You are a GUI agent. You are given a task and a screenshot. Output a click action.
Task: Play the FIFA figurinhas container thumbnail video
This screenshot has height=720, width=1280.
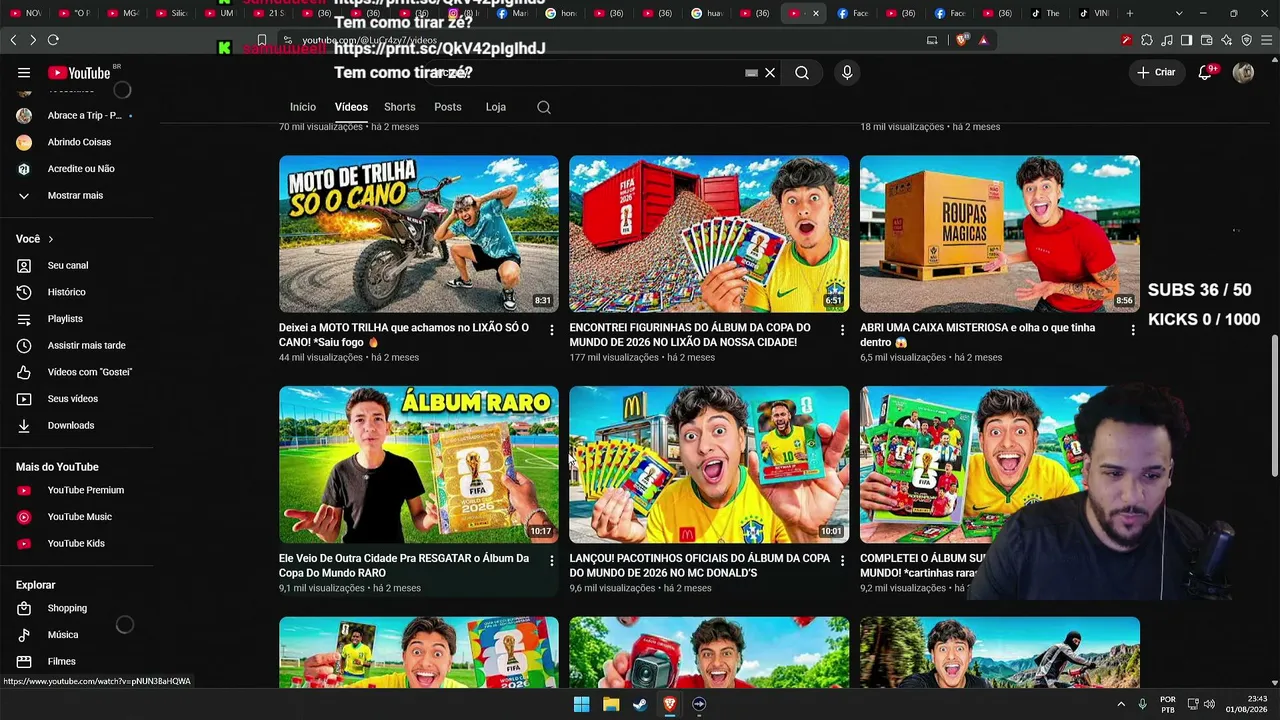click(x=709, y=234)
